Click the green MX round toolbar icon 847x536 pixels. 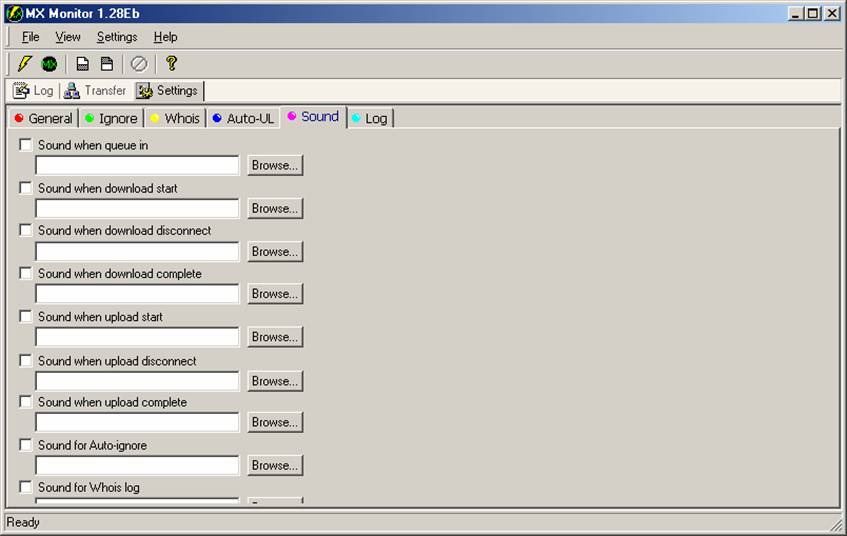click(x=49, y=63)
